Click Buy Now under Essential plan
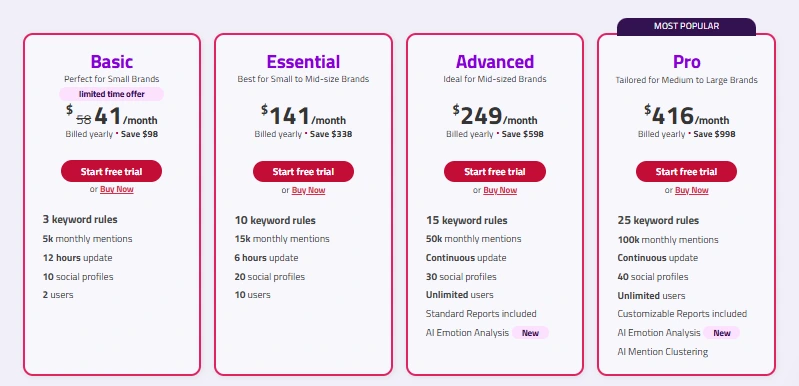Screen dimensions: 799x386 point(308,190)
